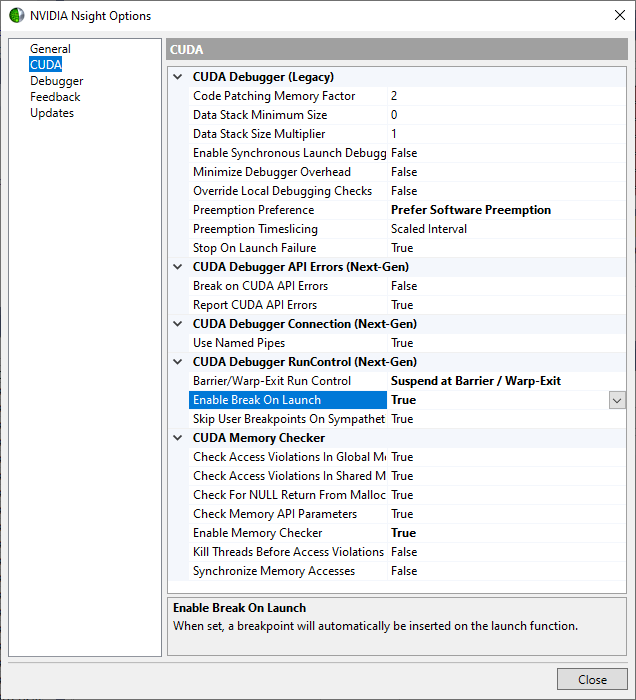Click False value for Enable Synchronous Launch

coord(506,153)
